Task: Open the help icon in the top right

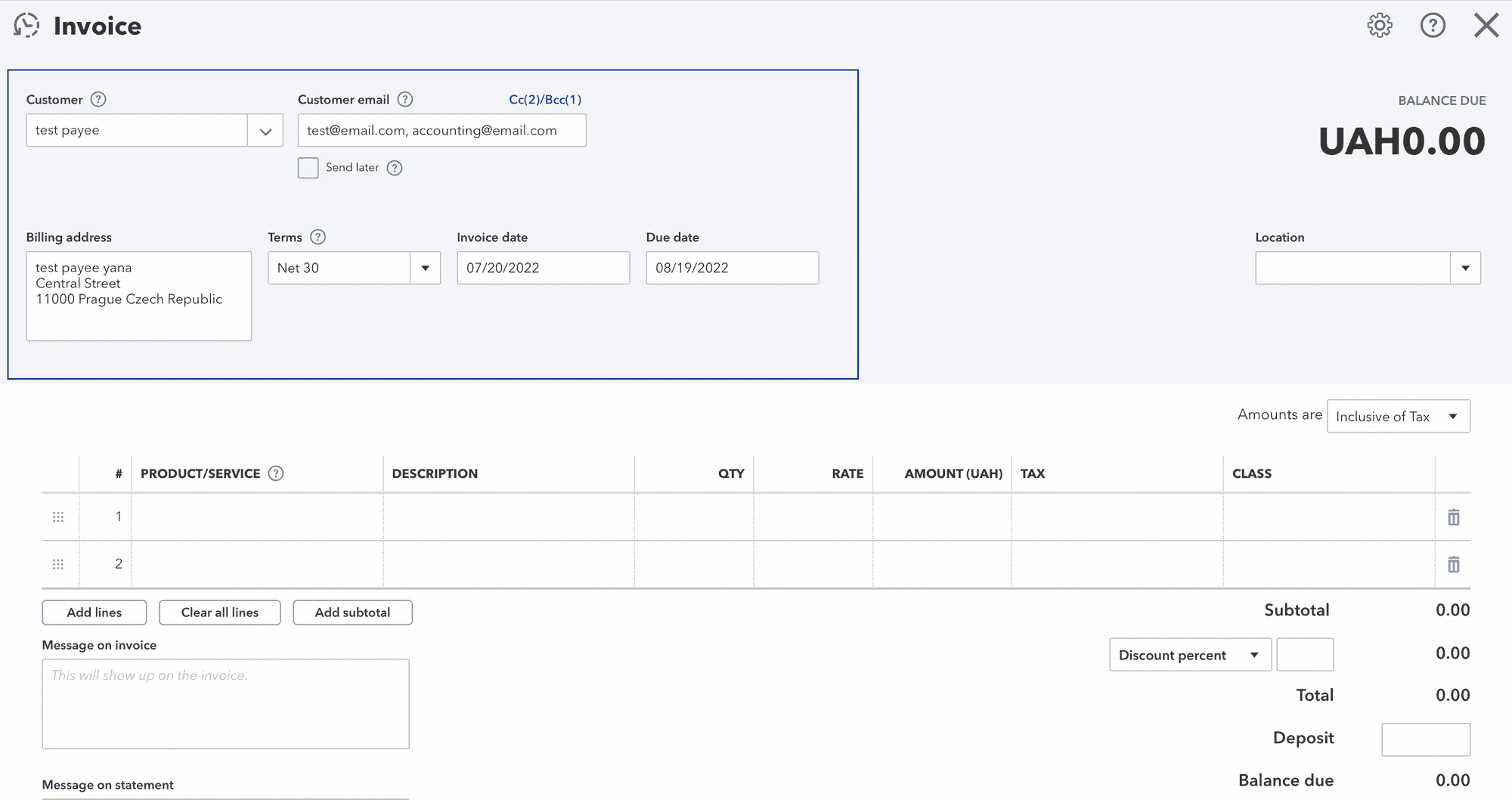Action: point(1433,25)
